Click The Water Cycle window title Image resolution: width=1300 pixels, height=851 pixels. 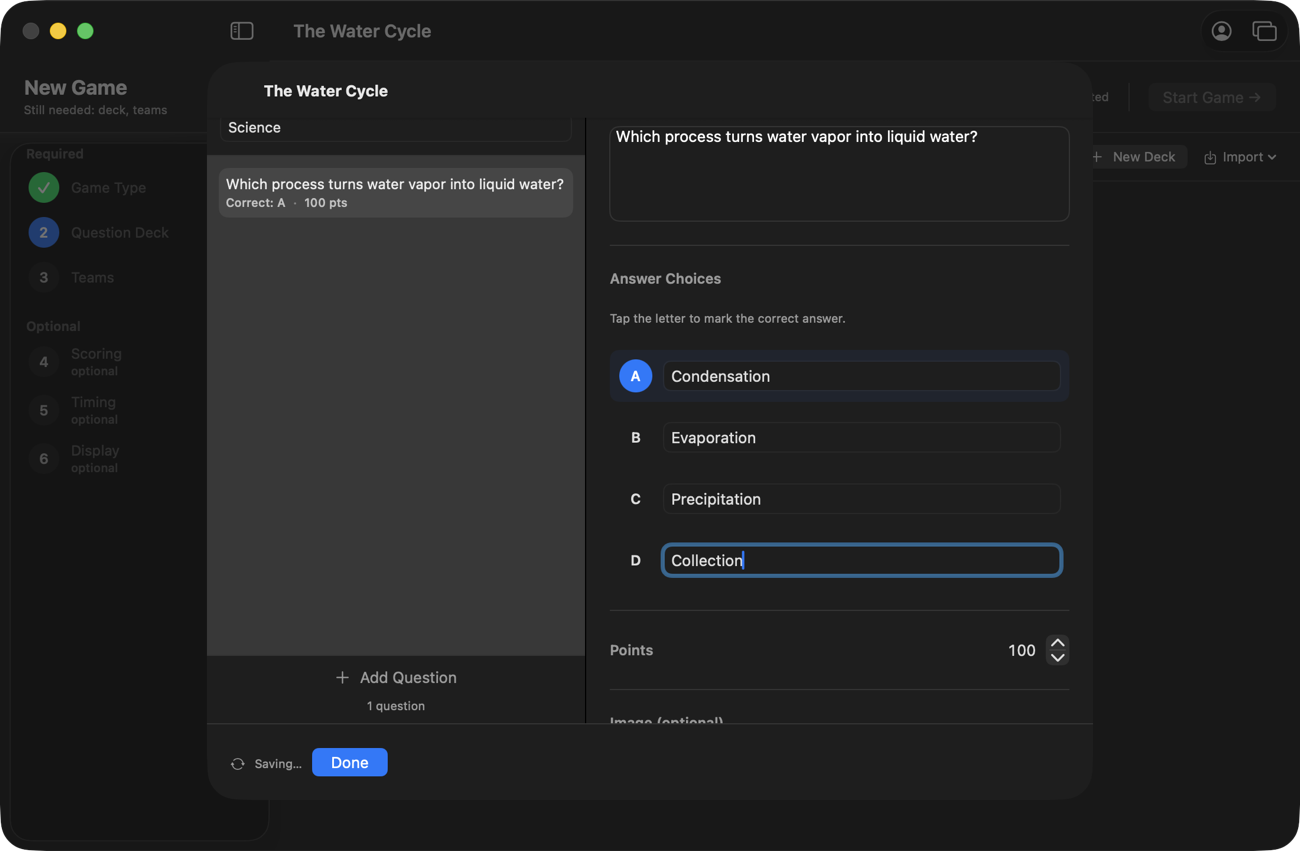362,31
